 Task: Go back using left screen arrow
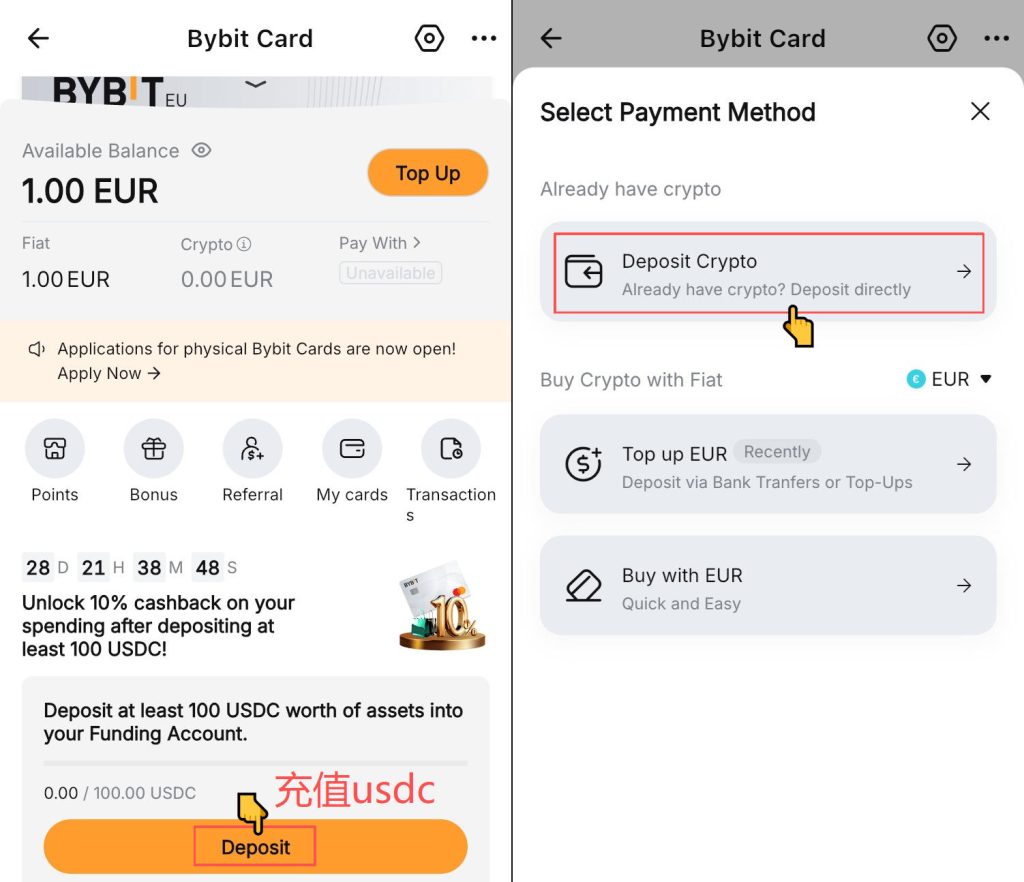coord(38,39)
